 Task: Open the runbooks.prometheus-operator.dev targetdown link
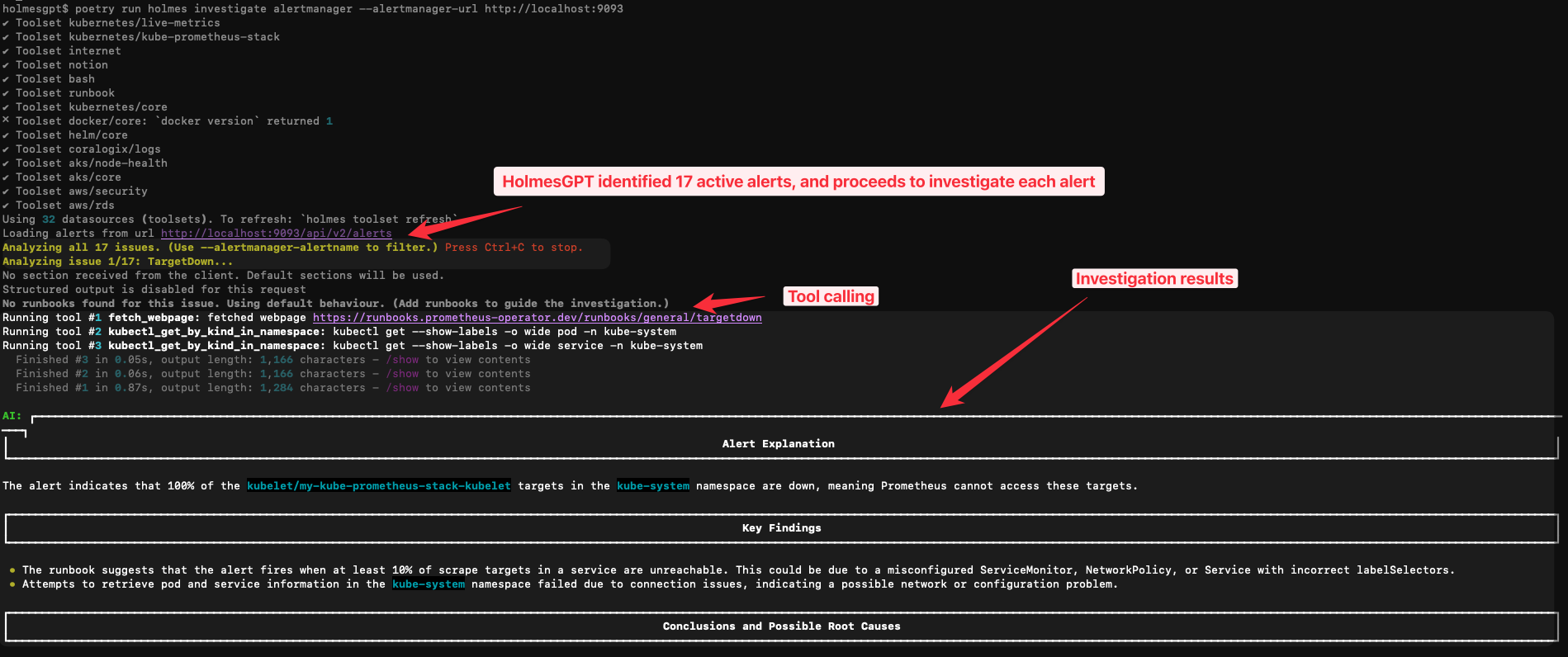pos(537,318)
